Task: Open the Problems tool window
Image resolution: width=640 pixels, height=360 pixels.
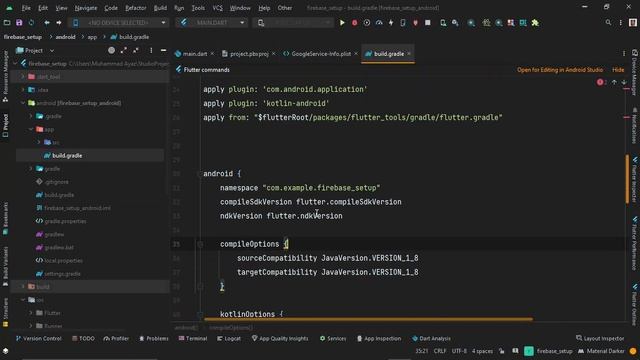Action: 154,338
